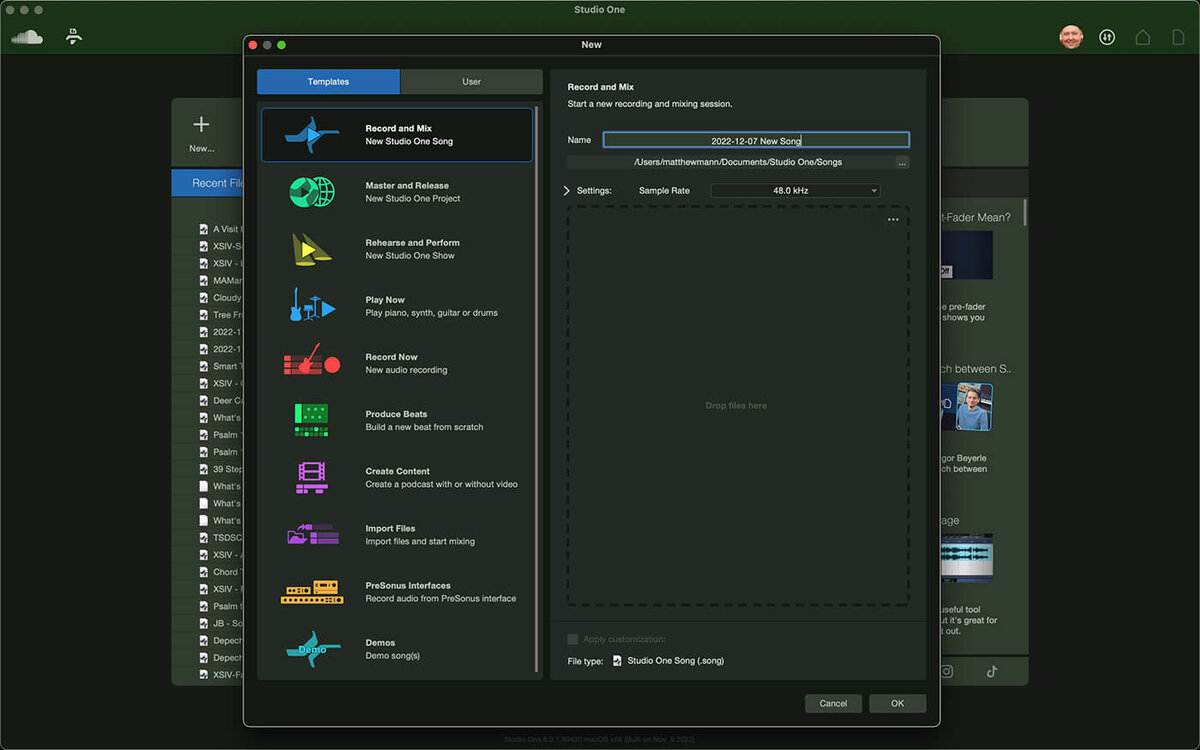1200x750 pixels.
Task: Toggle the Apply customization checkbox
Action: click(573, 639)
